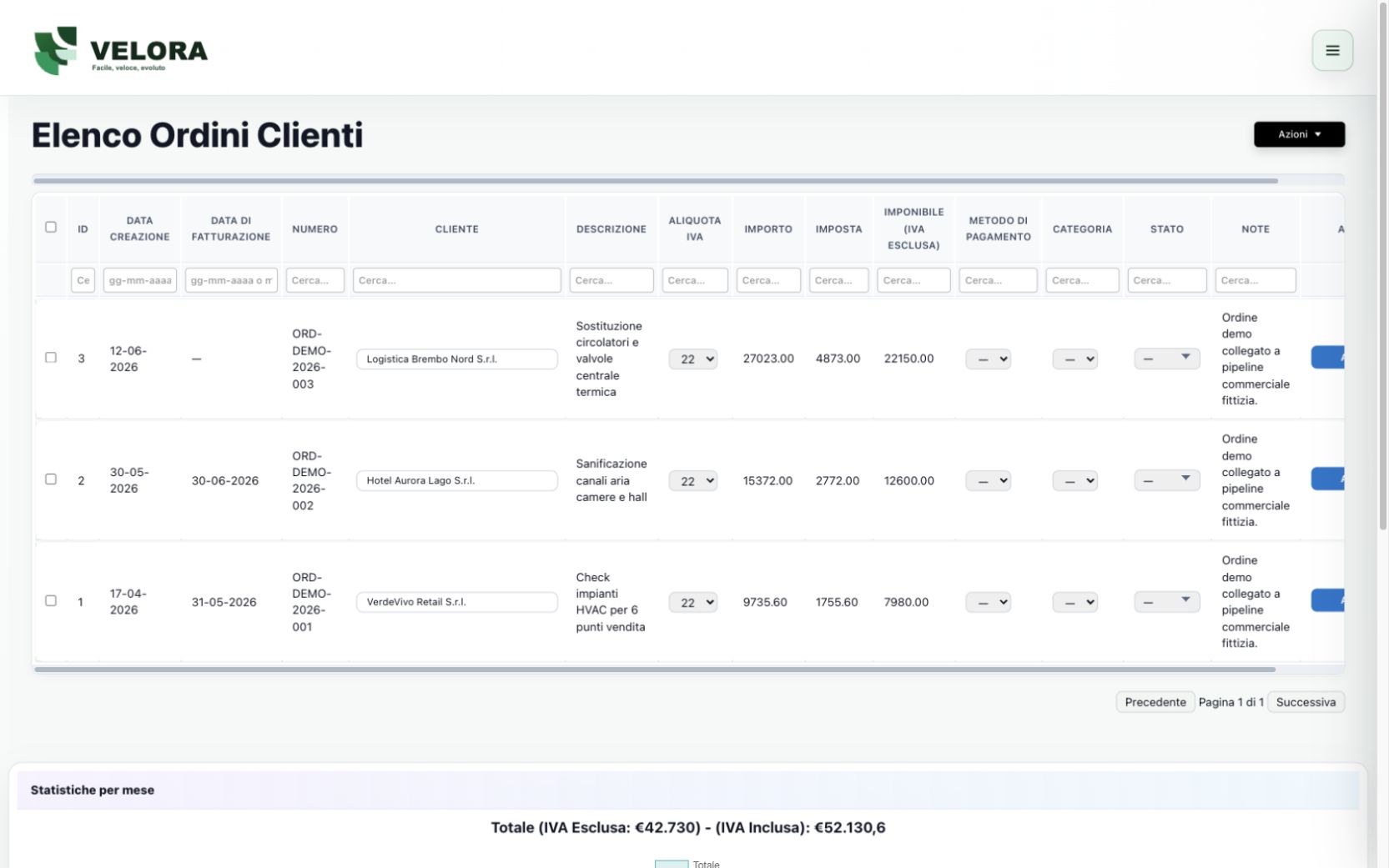Click the amount 27023.00
This screenshot has height=868, width=1389.
coord(768,359)
